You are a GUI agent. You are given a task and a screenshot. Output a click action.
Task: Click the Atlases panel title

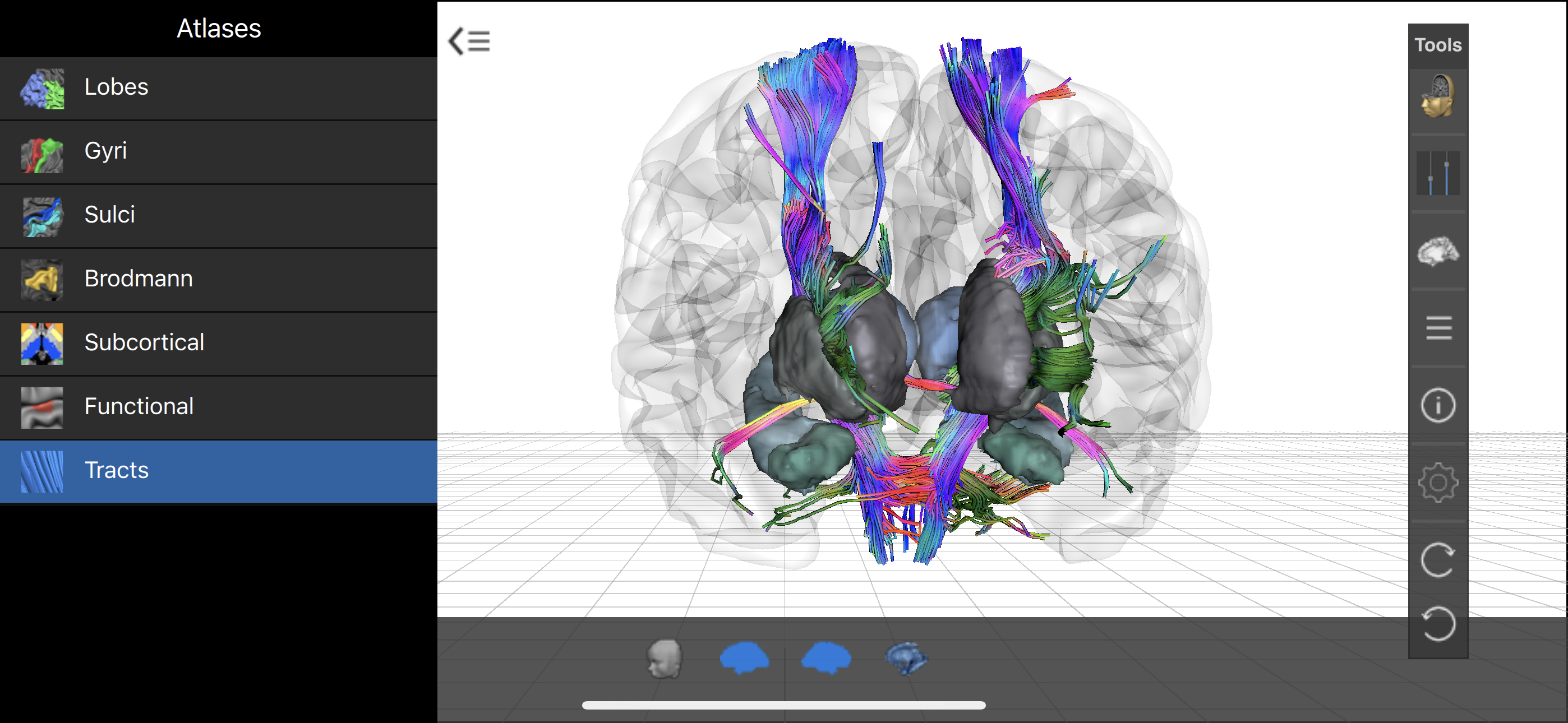(219, 29)
